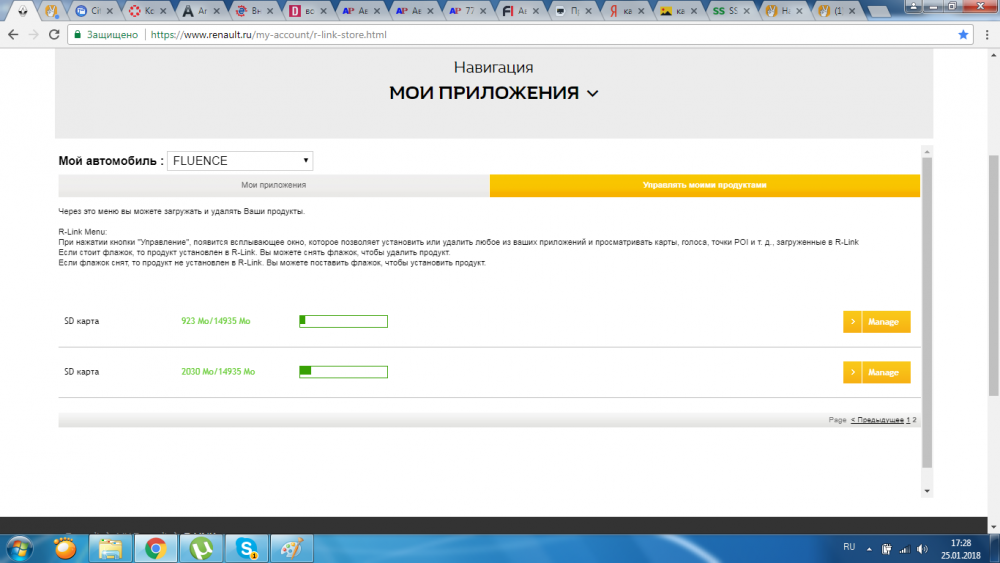Click inner panel scrollbar up arrow

927,152
